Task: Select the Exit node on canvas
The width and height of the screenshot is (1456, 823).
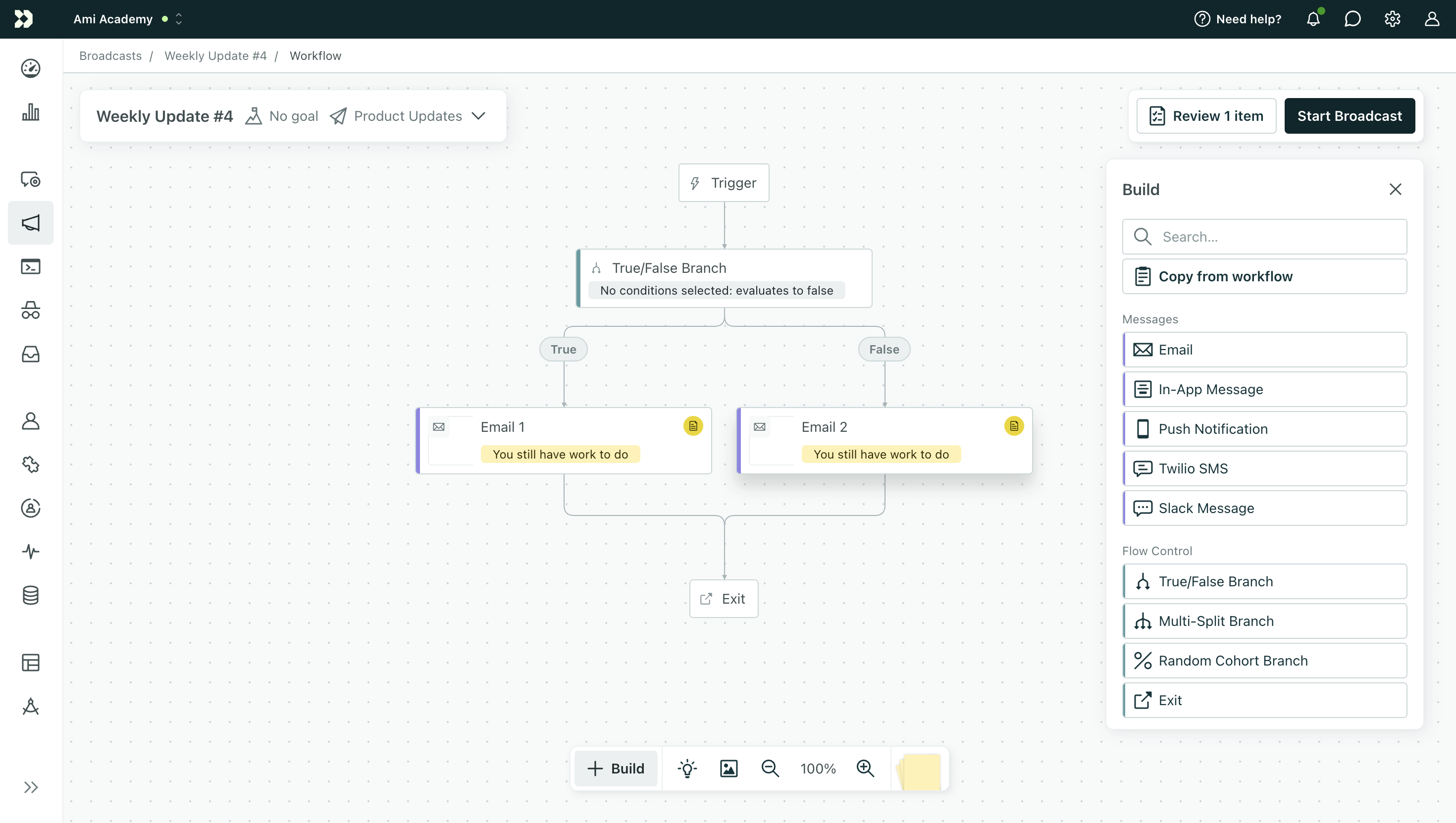Action: pyautogui.click(x=724, y=599)
